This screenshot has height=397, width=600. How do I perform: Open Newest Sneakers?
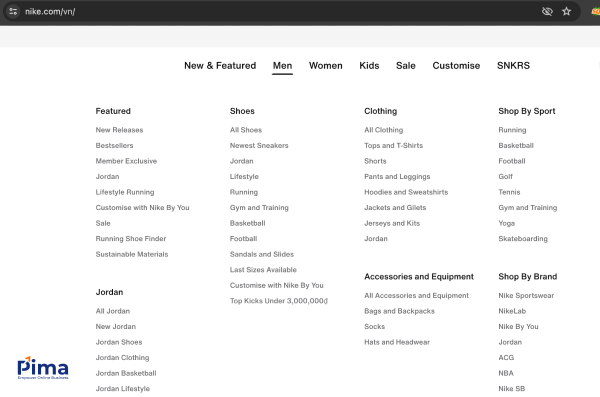pyautogui.click(x=259, y=145)
